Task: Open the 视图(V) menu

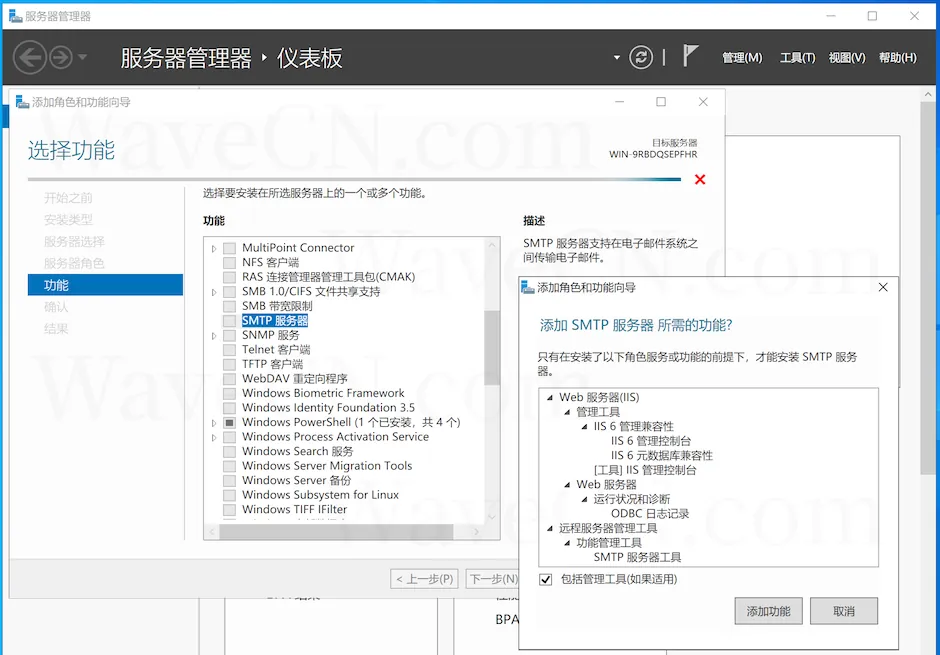Action: coord(847,58)
